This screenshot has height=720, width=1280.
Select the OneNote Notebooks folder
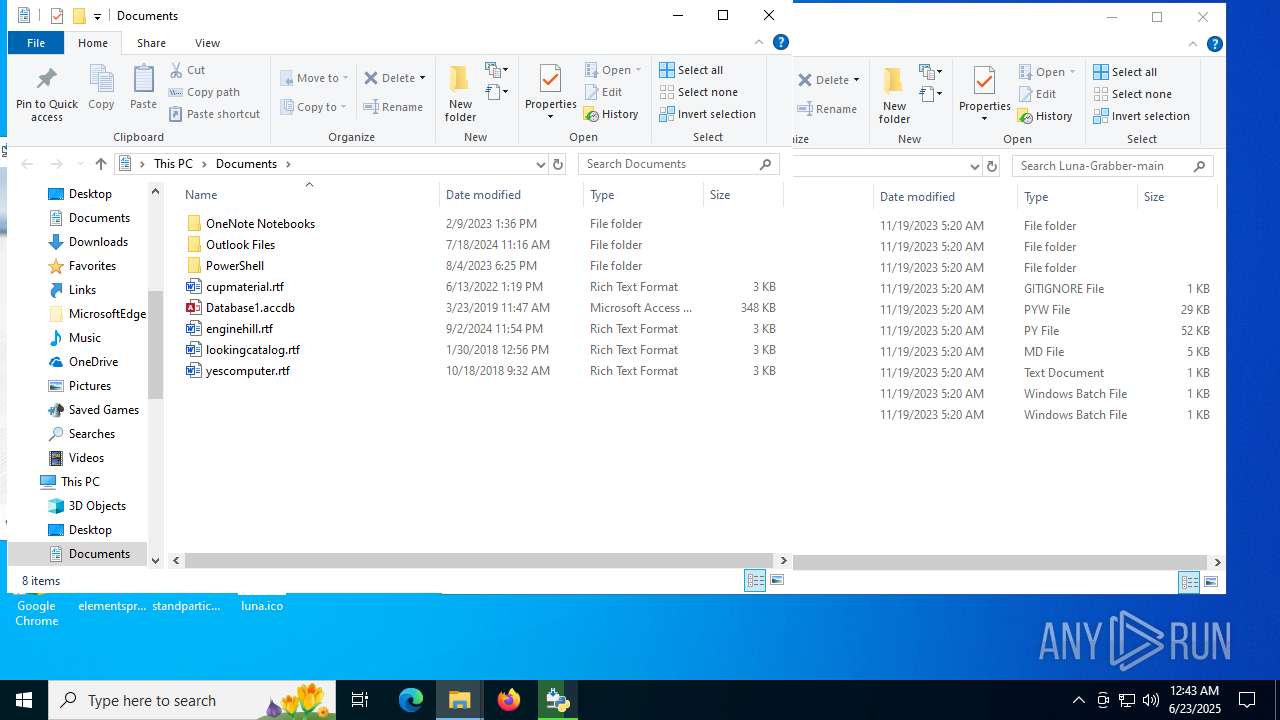click(260, 224)
